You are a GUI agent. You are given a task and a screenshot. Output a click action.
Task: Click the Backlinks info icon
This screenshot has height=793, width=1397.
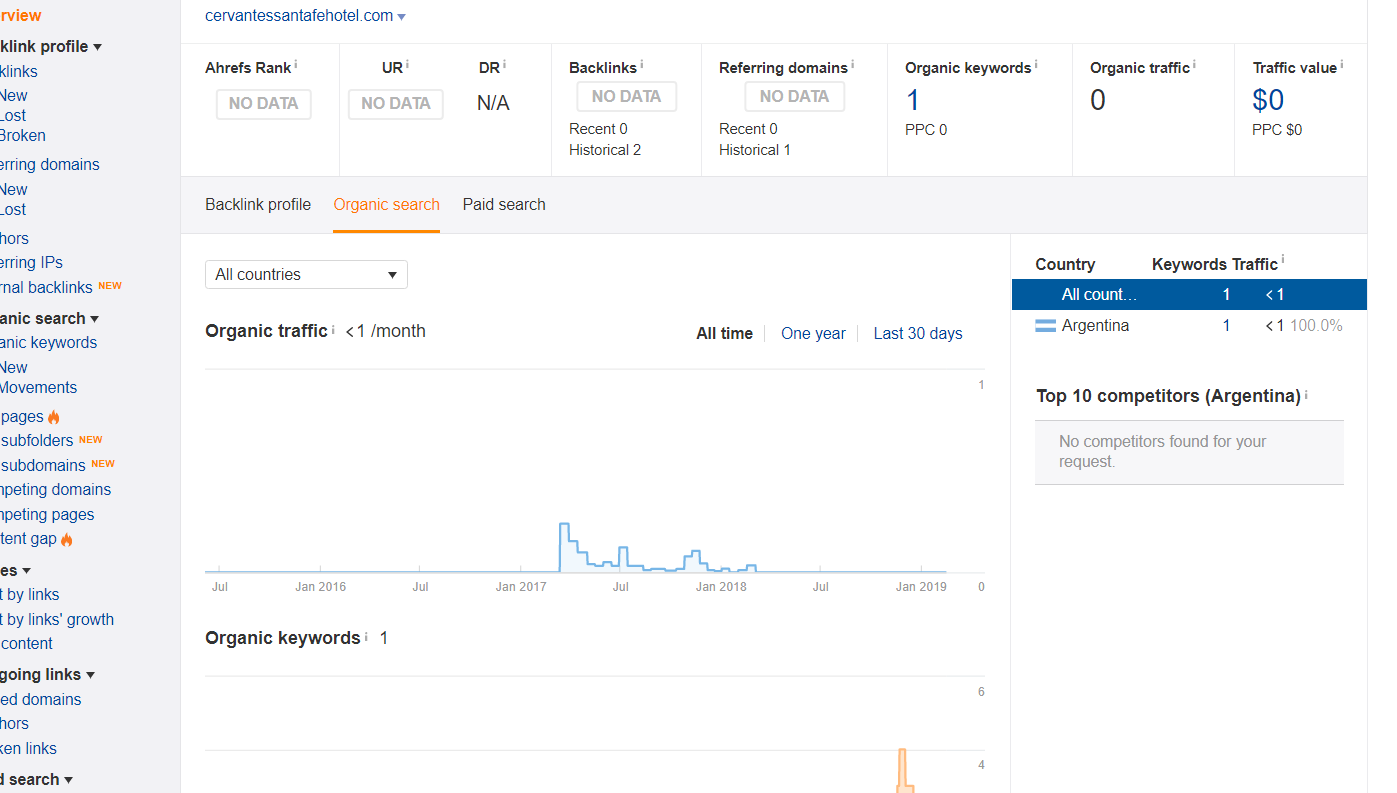642,64
